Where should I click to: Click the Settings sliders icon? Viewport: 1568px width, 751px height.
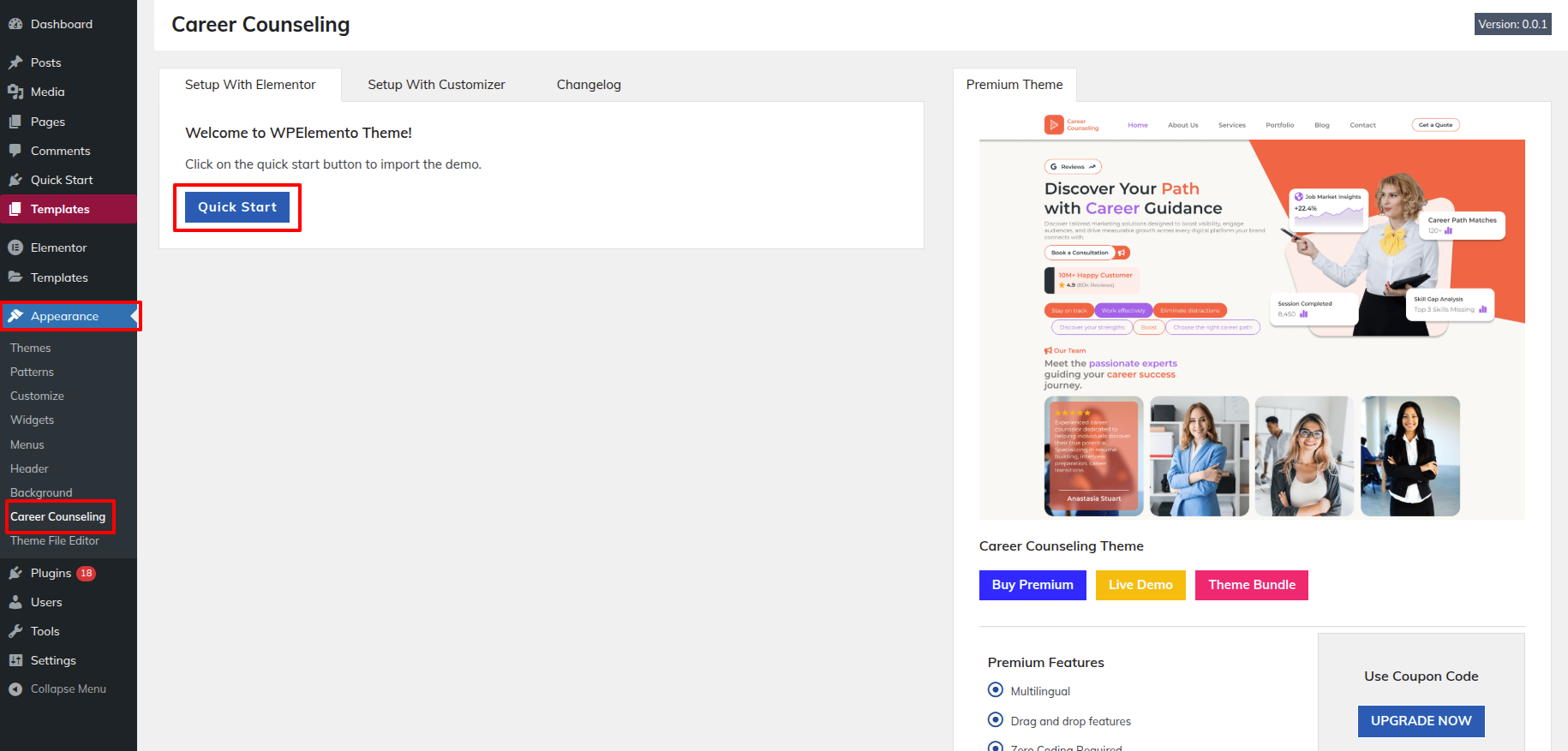(x=15, y=660)
